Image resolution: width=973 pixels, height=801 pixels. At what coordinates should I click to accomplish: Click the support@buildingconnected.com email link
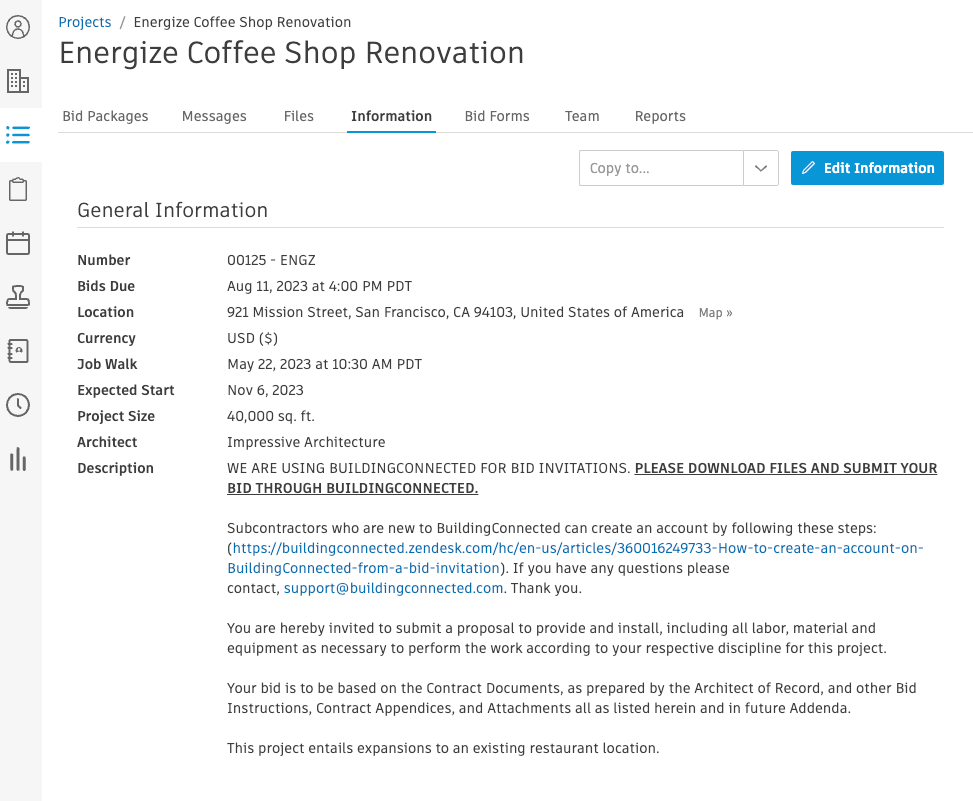[393, 588]
